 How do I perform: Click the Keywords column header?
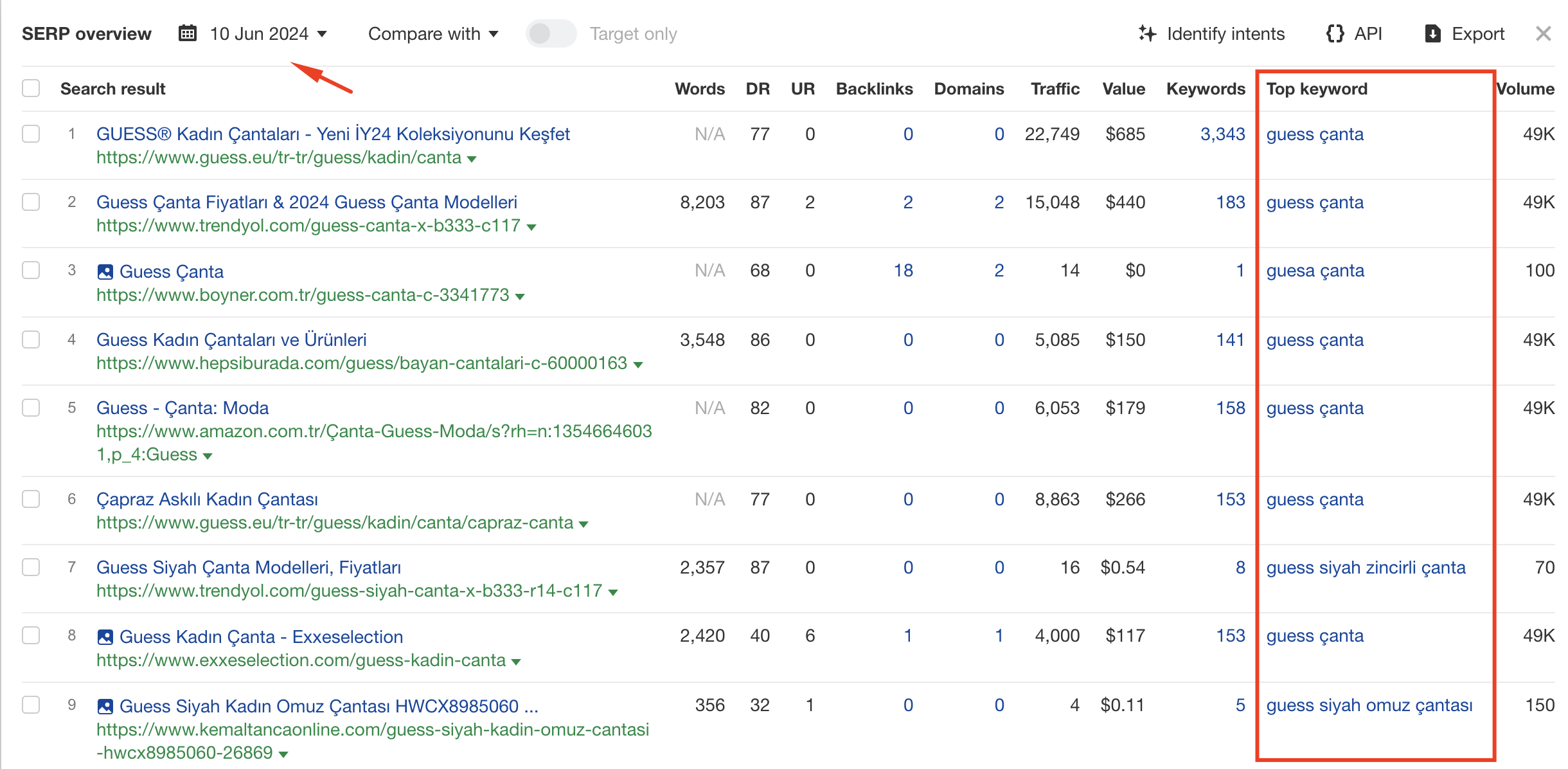pos(1206,89)
